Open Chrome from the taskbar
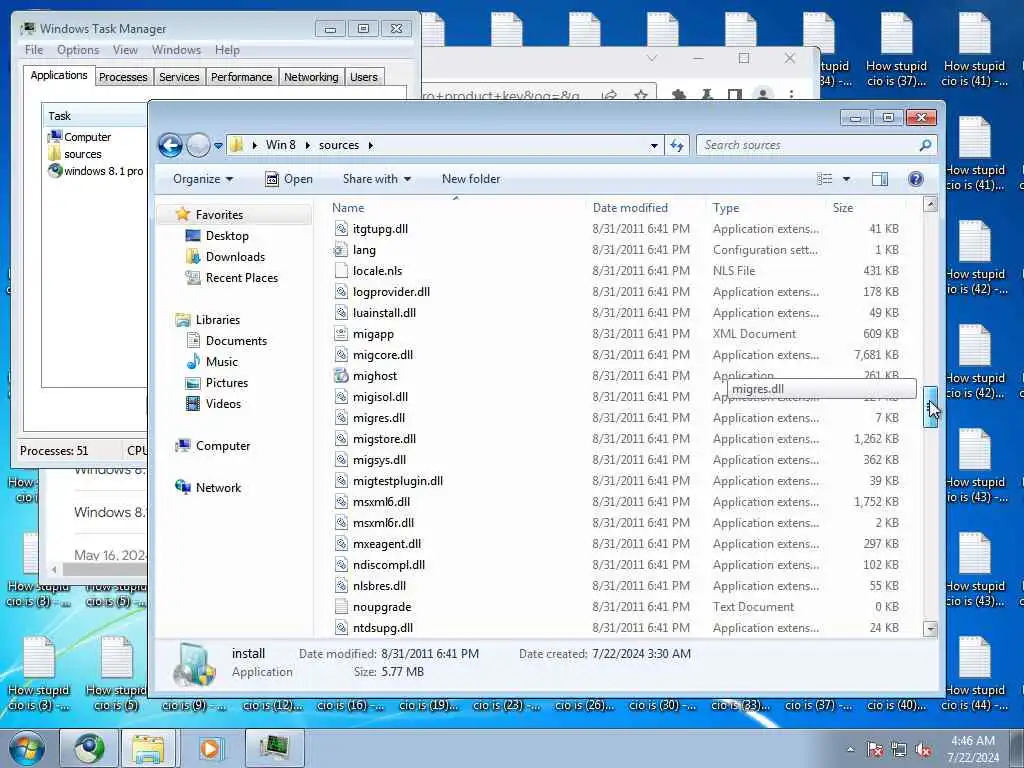Viewport: 1024px width, 768px height. [x=89, y=748]
